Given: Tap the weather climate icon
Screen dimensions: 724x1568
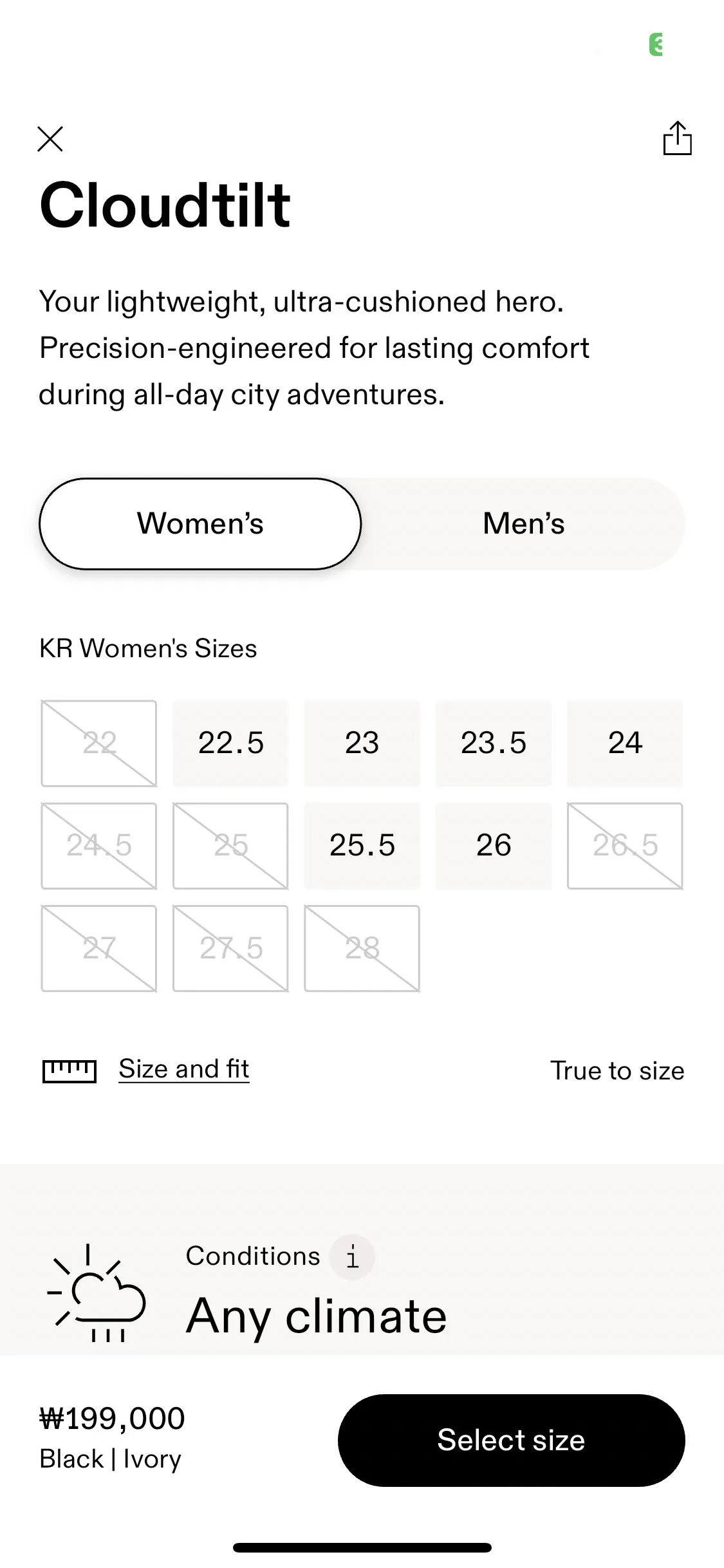Looking at the screenshot, I should click(97, 1294).
